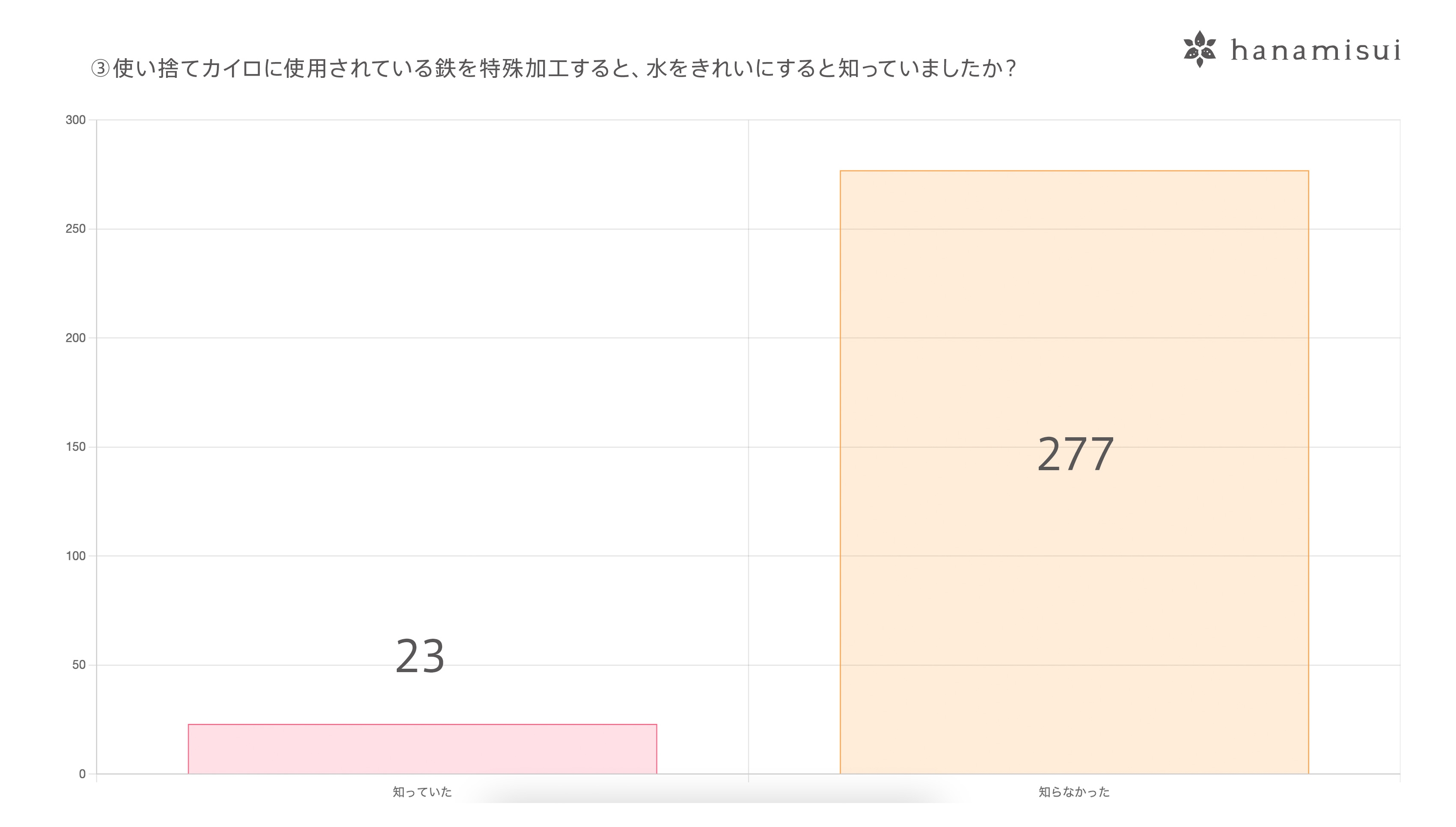Screen dimensions: 1456x827
Task: Click the 50 y-axis tick label
Action: (79, 665)
